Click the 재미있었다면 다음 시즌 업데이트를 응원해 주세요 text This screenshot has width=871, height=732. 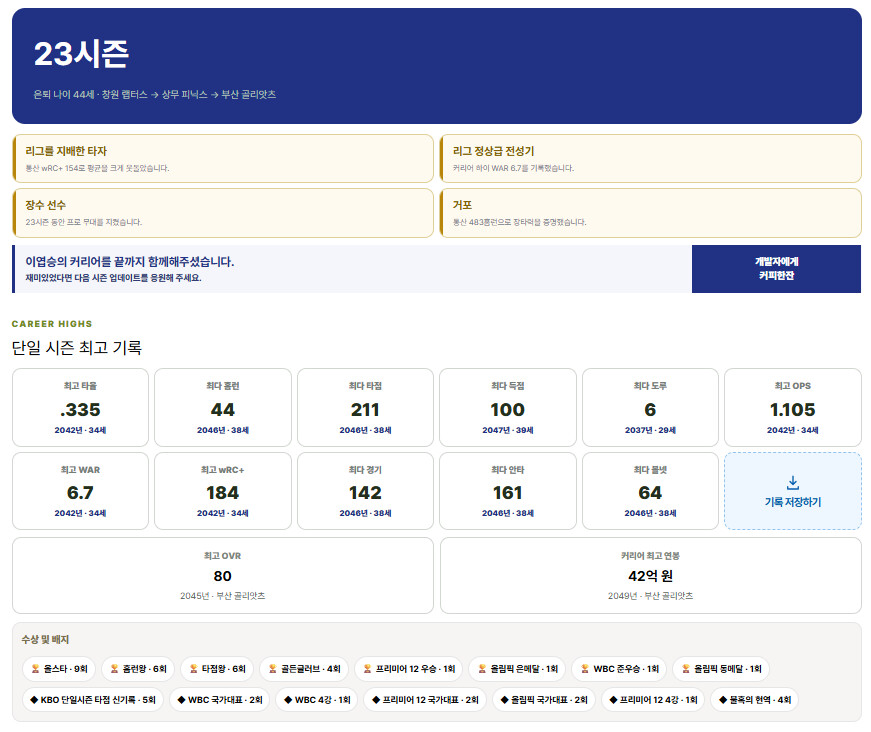coord(113,278)
